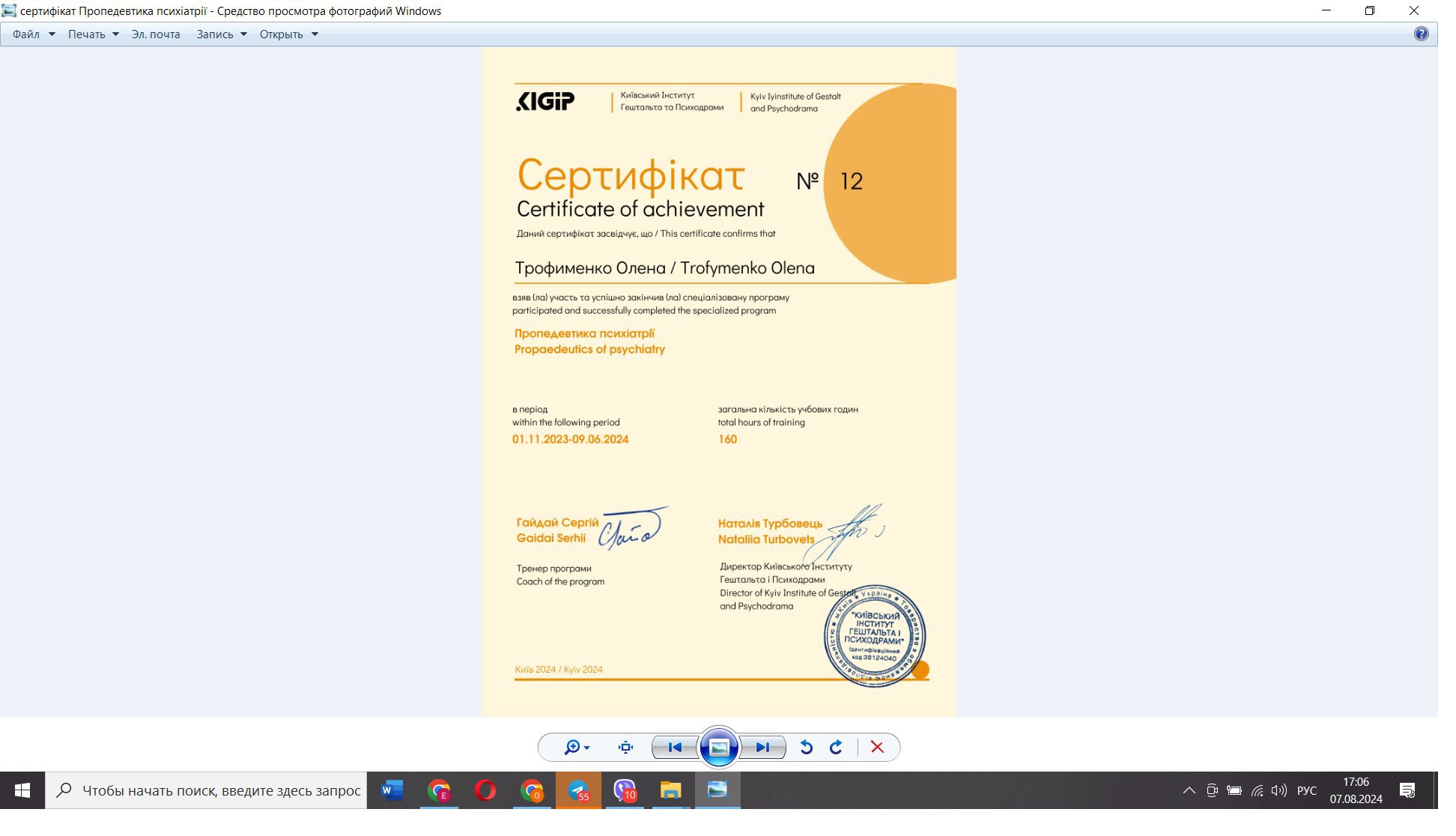1456x836 pixels.
Task: Open the zoom magnifier control
Action: (x=575, y=747)
